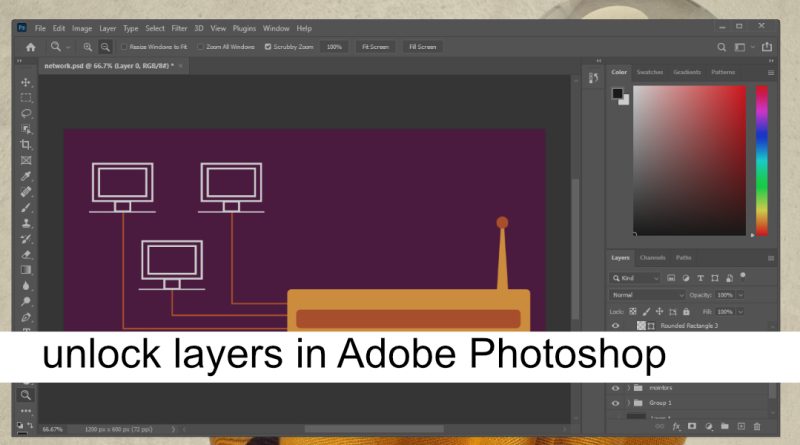The image size is (800, 445).
Task: Create a new group folder icon
Action: pos(724,426)
